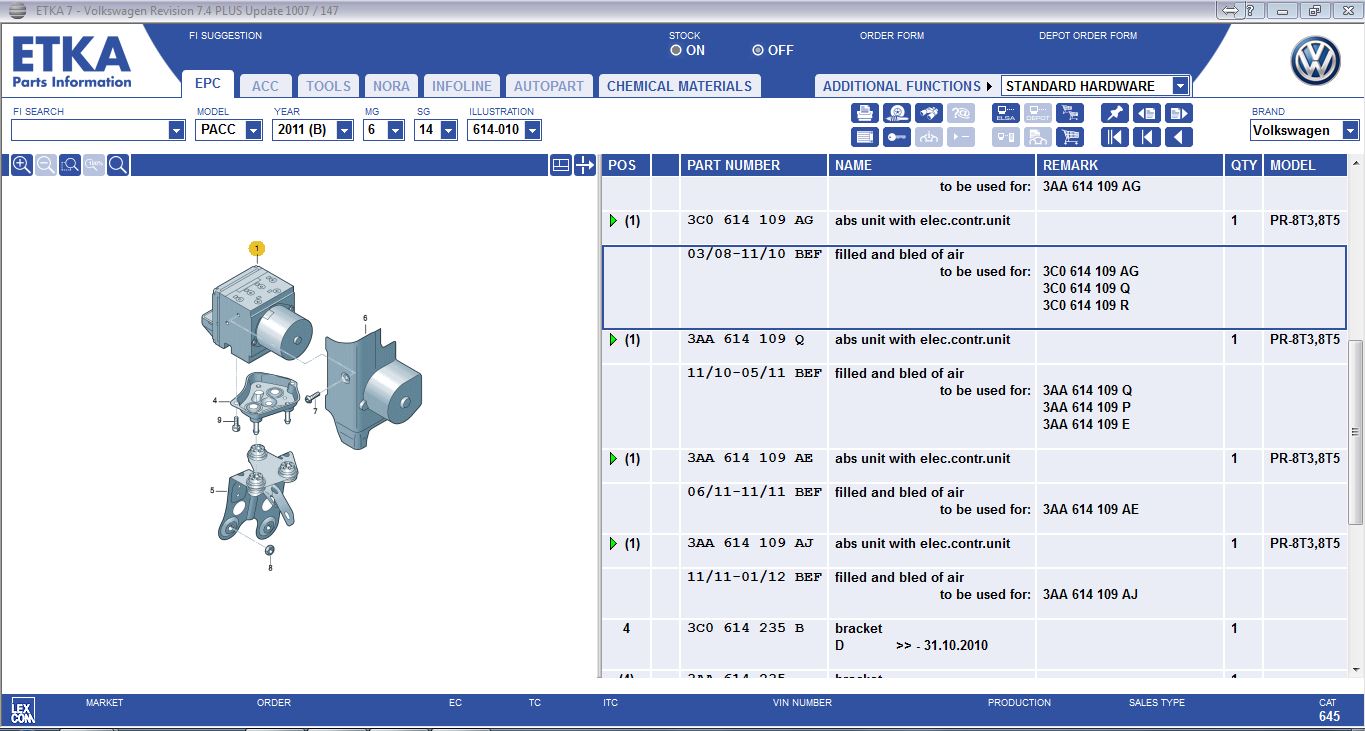The height and width of the screenshot is (731, 1365).
Task: Set STOCK option to OFF
Action: tap(758, 50)
